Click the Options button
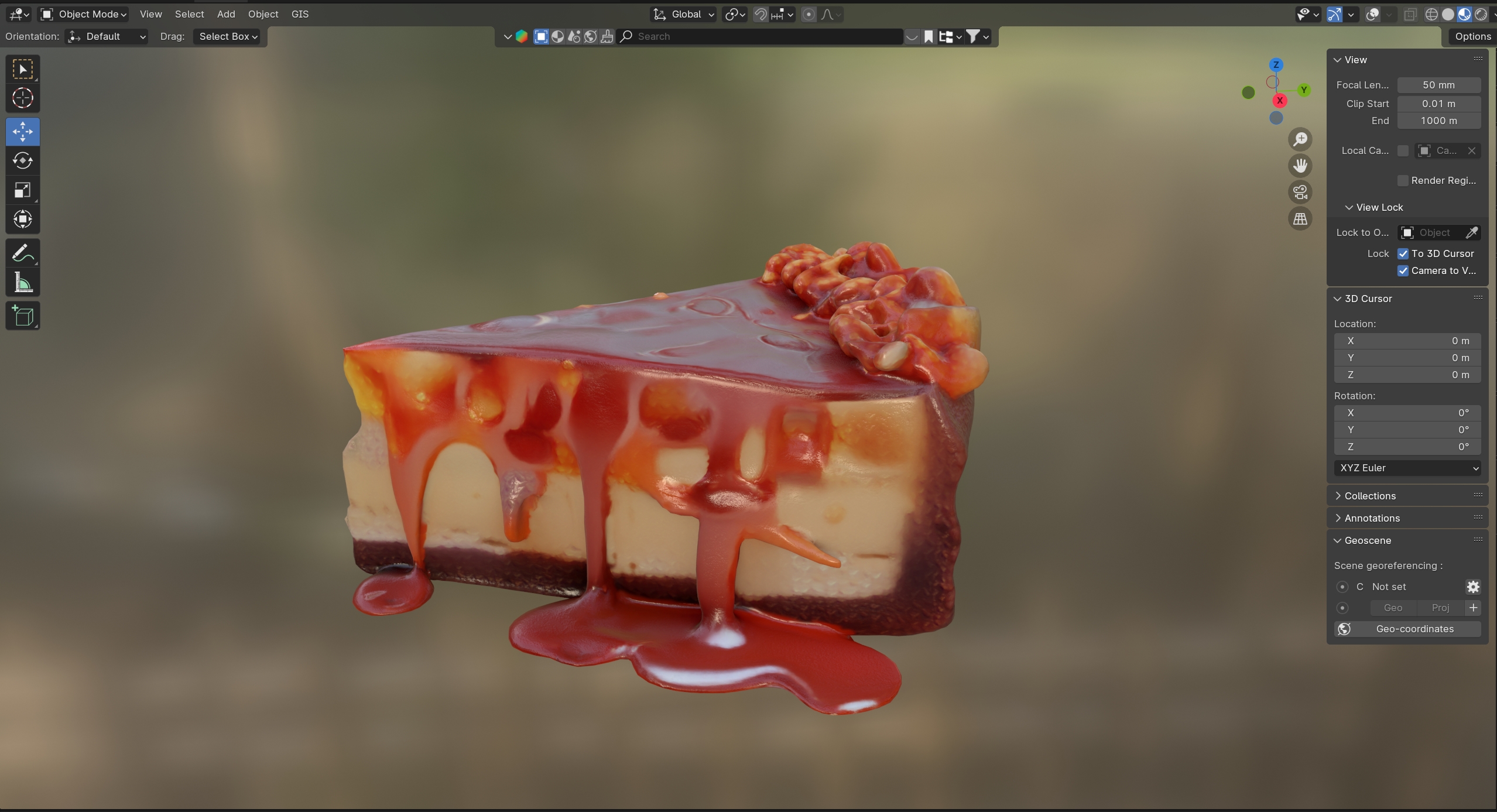 tap(1472, 36)
